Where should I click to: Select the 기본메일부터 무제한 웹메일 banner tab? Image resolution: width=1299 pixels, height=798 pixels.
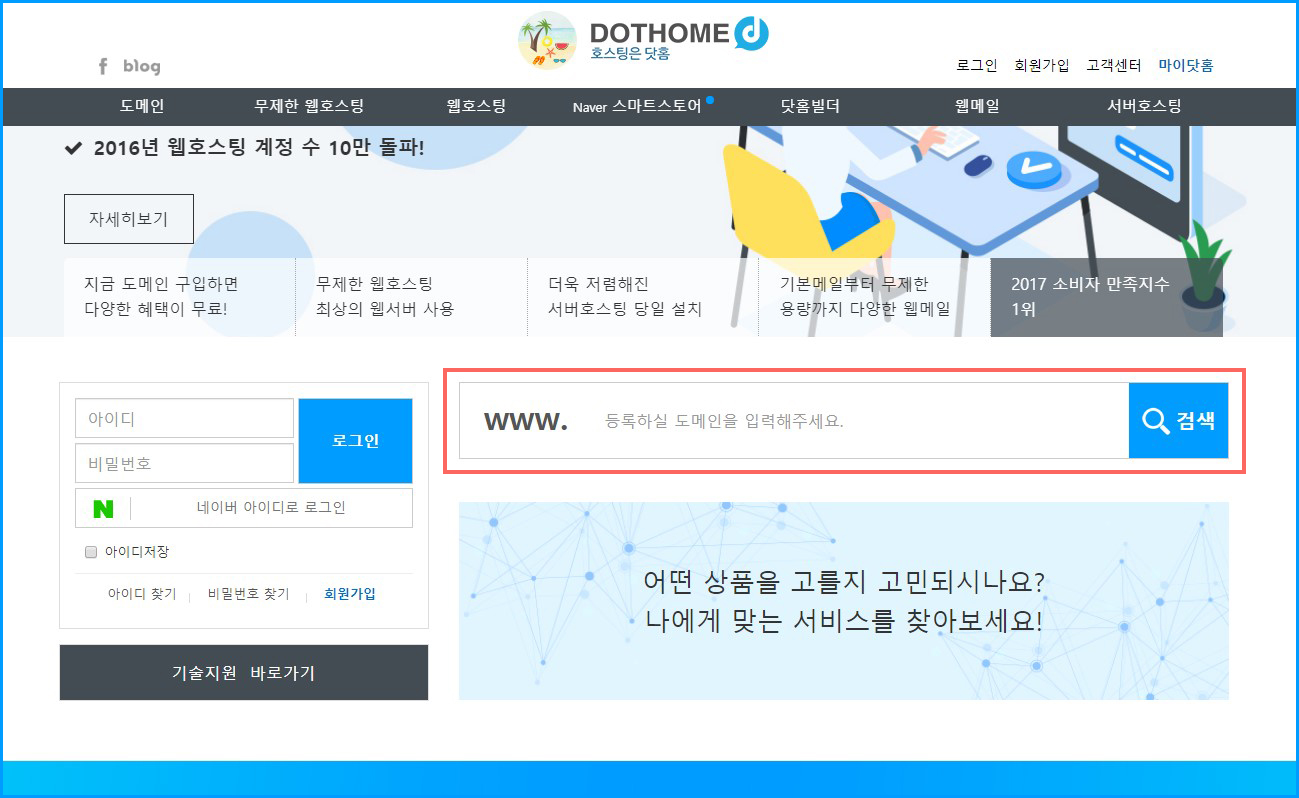[x=875, y=297]
